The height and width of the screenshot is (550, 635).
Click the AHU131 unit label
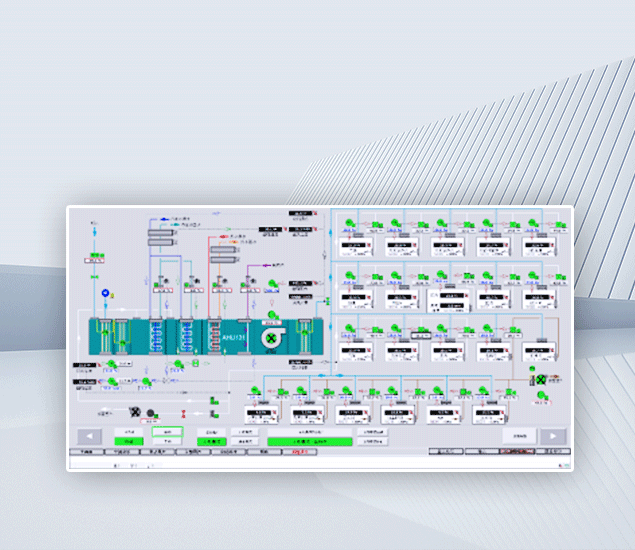(x=233, y=337)
